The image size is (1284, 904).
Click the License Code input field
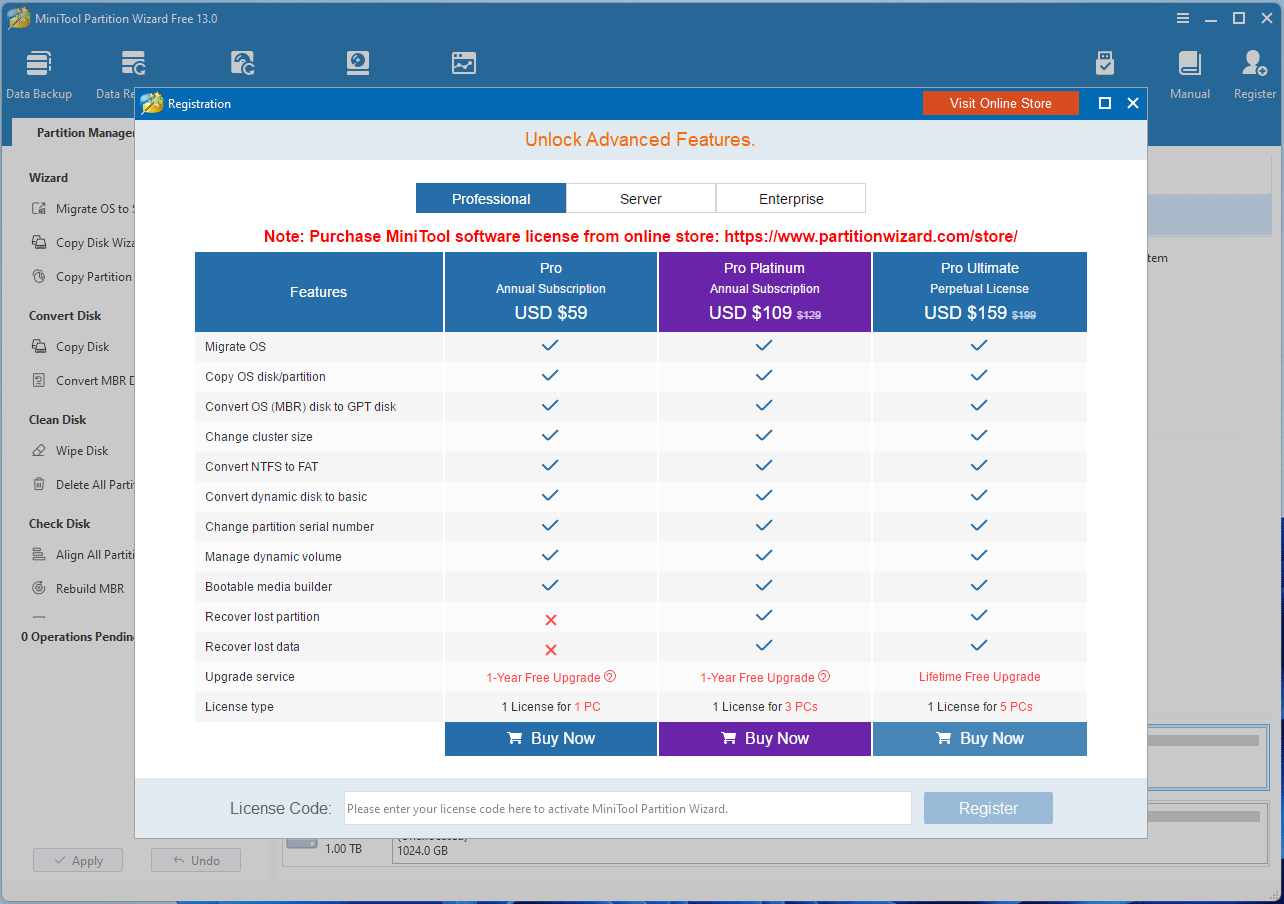pos(627,808)
